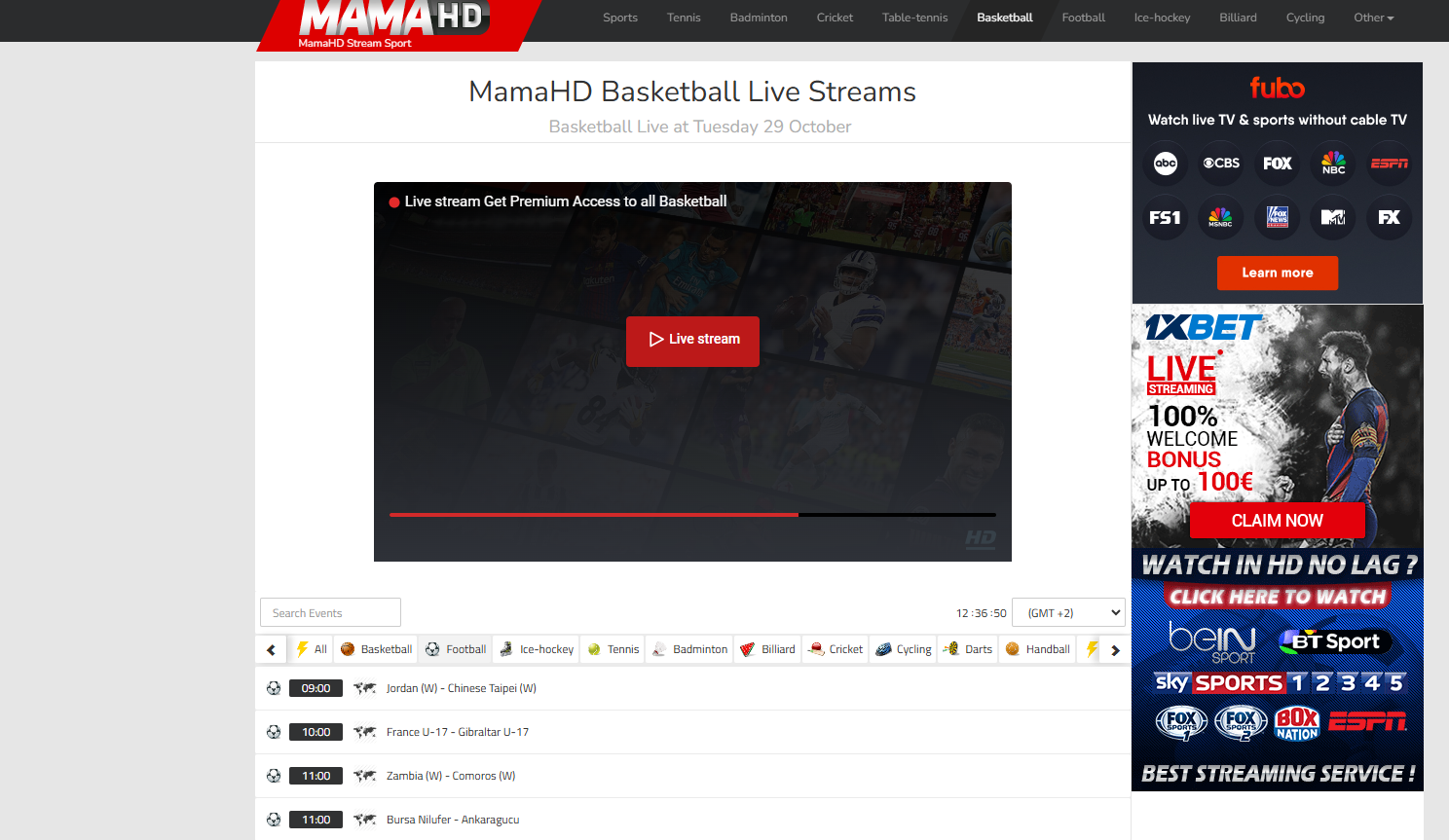This screenshot has width=1449, height=840.
Task: Show Darts events
Action: (x=968, y=649)
